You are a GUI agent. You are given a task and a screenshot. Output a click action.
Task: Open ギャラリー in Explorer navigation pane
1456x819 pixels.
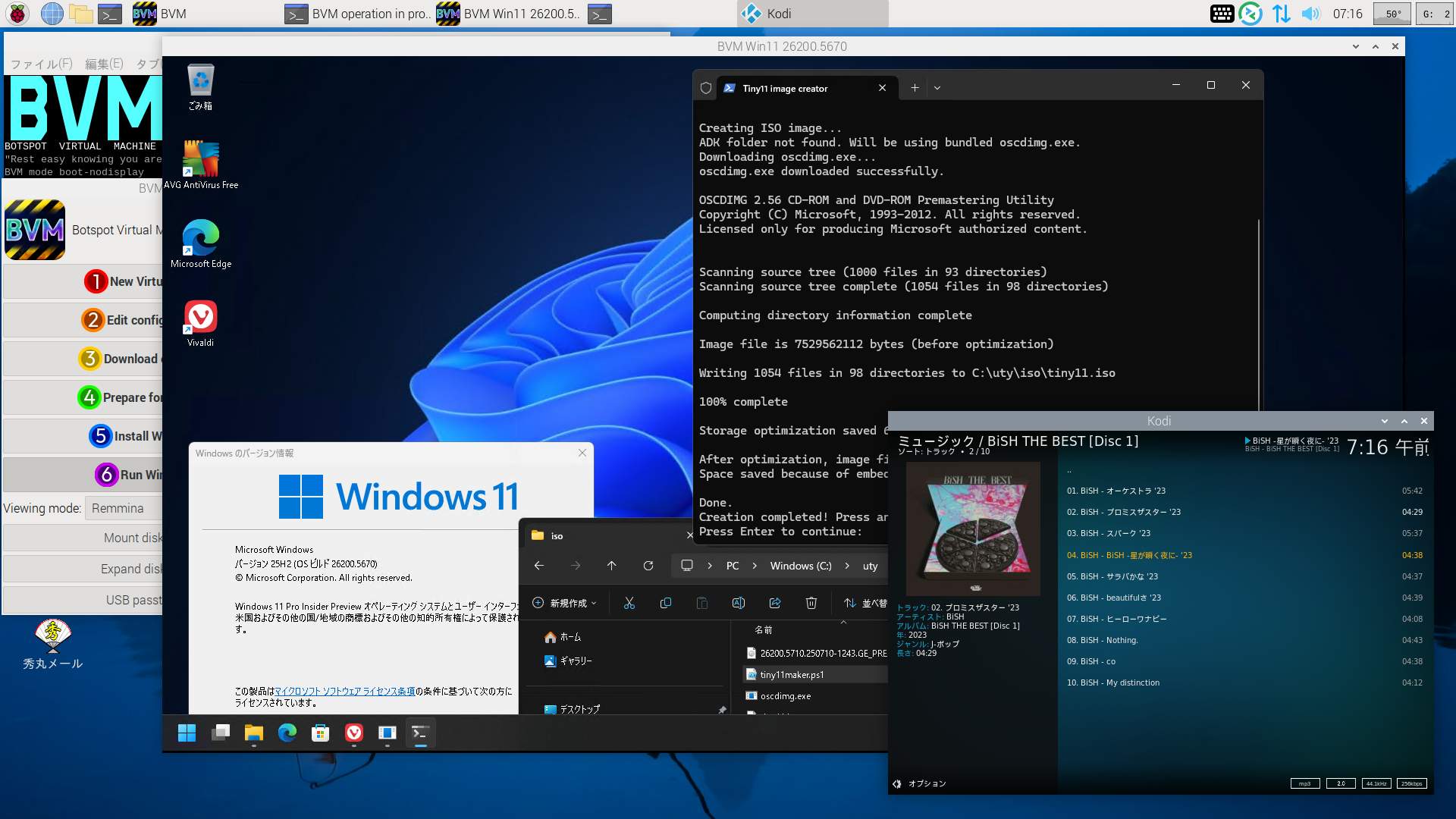click(x=568, y=661)
